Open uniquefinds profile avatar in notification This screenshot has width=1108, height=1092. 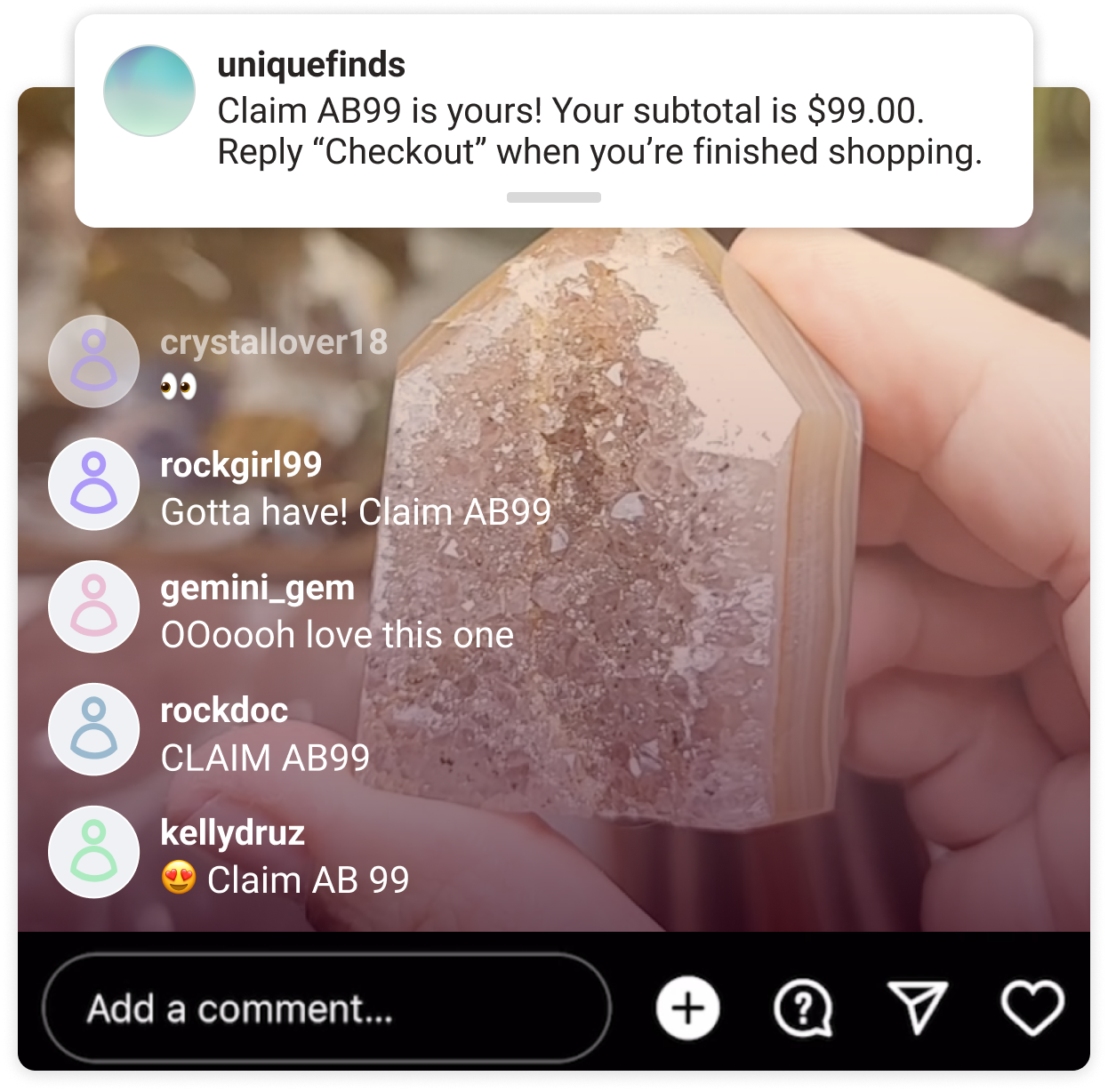click(149, 91)
